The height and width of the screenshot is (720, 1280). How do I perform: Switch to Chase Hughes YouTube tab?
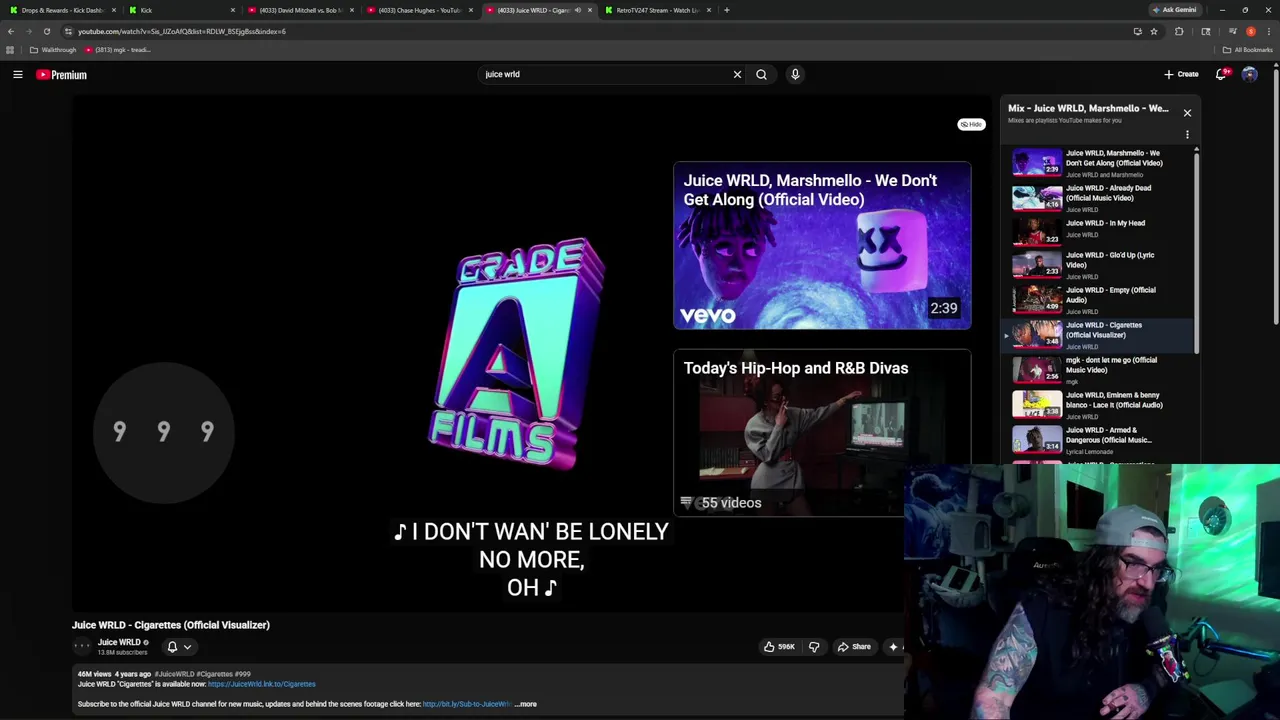point(418,10)
